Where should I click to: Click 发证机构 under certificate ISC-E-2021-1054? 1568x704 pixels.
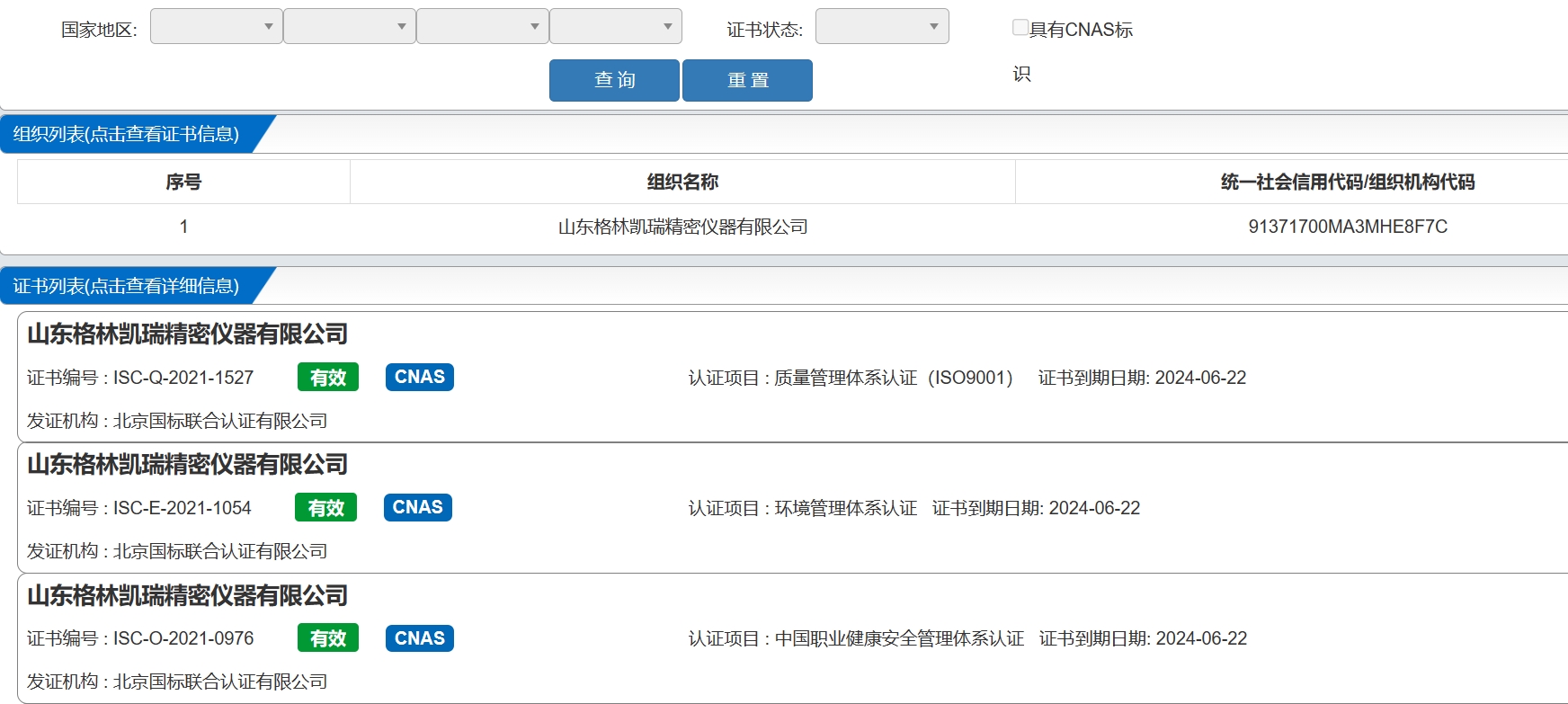[177, 551]
